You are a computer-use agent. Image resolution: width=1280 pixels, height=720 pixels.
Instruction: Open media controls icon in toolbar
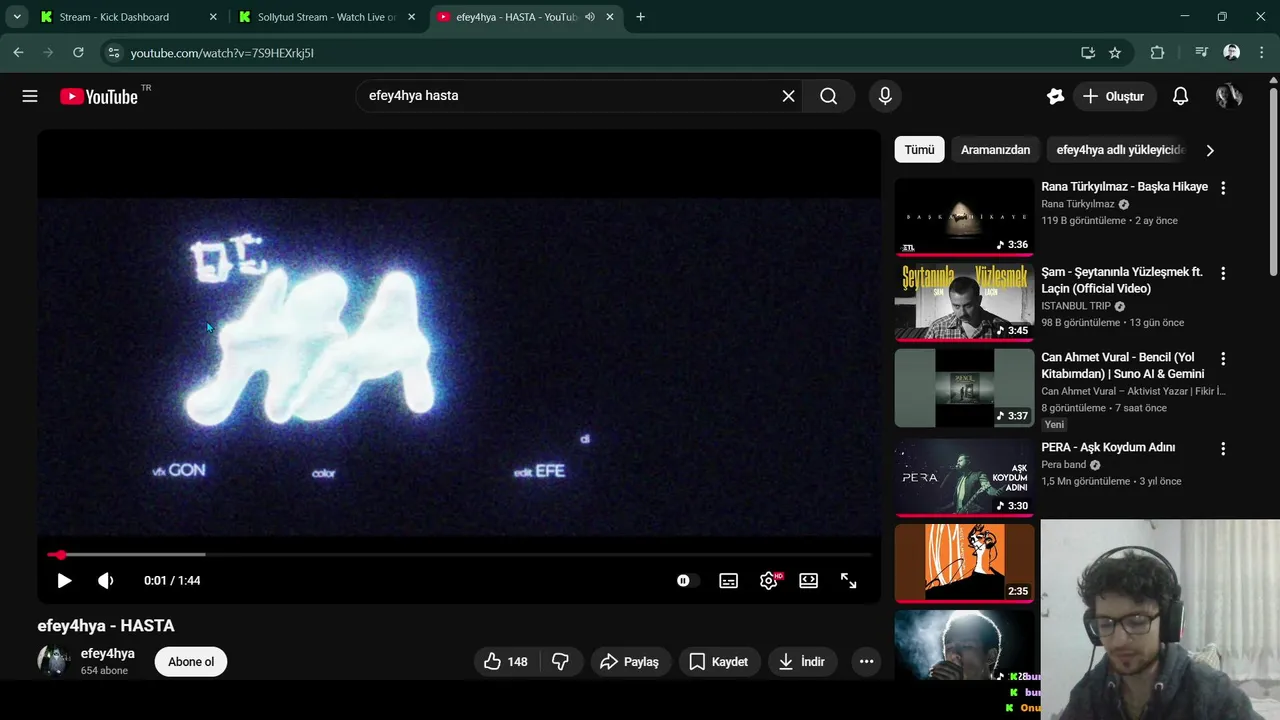pos(1202,53)
